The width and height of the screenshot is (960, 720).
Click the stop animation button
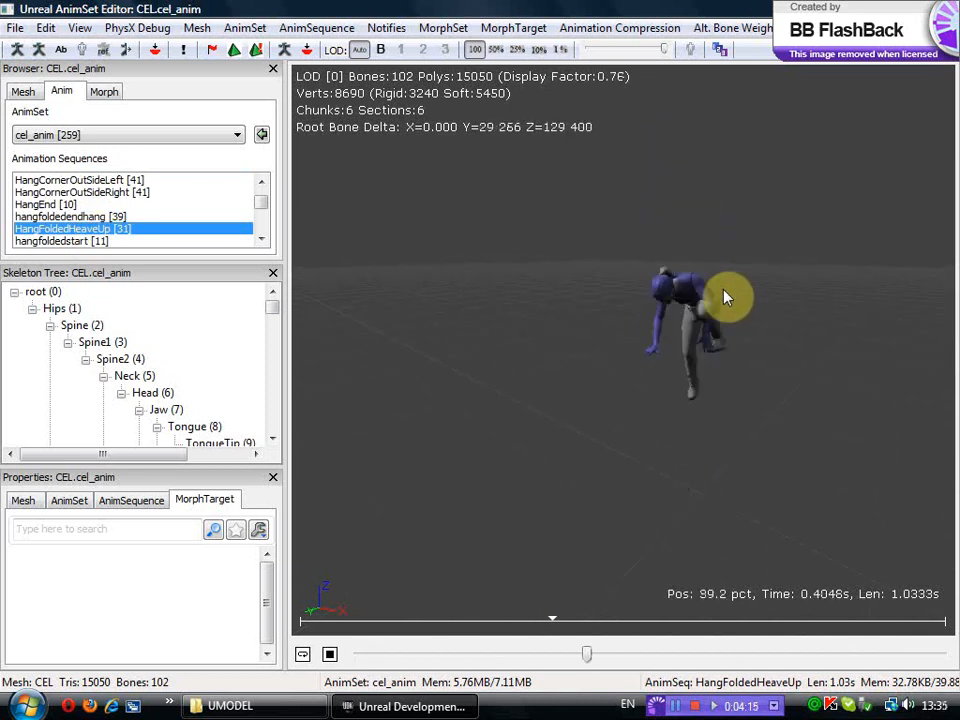[x=330, y=654]
